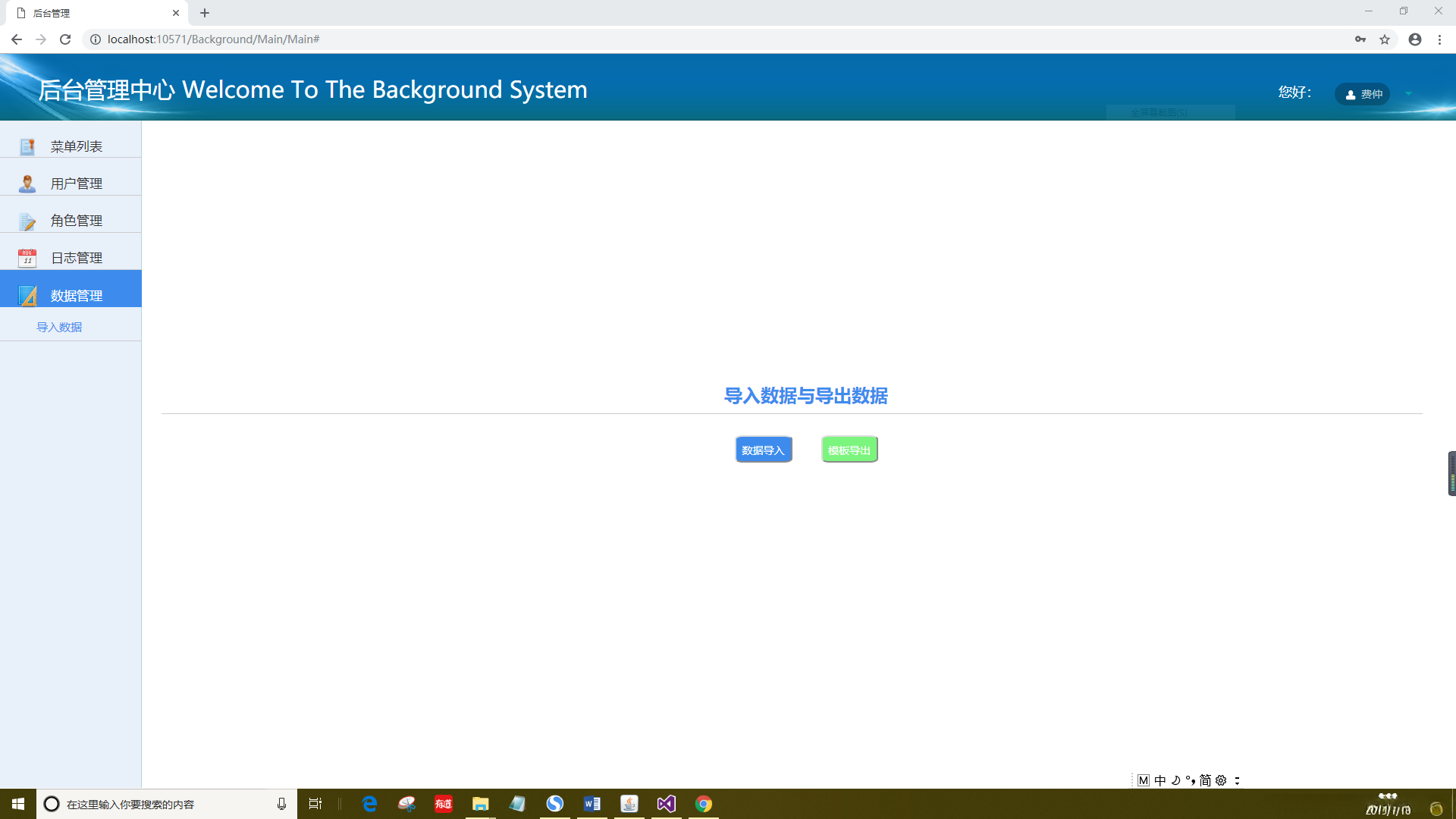Click the 角色管理 pencil icon
The width and height of the screenshot is (1456, 819).
tap(27, 221)
